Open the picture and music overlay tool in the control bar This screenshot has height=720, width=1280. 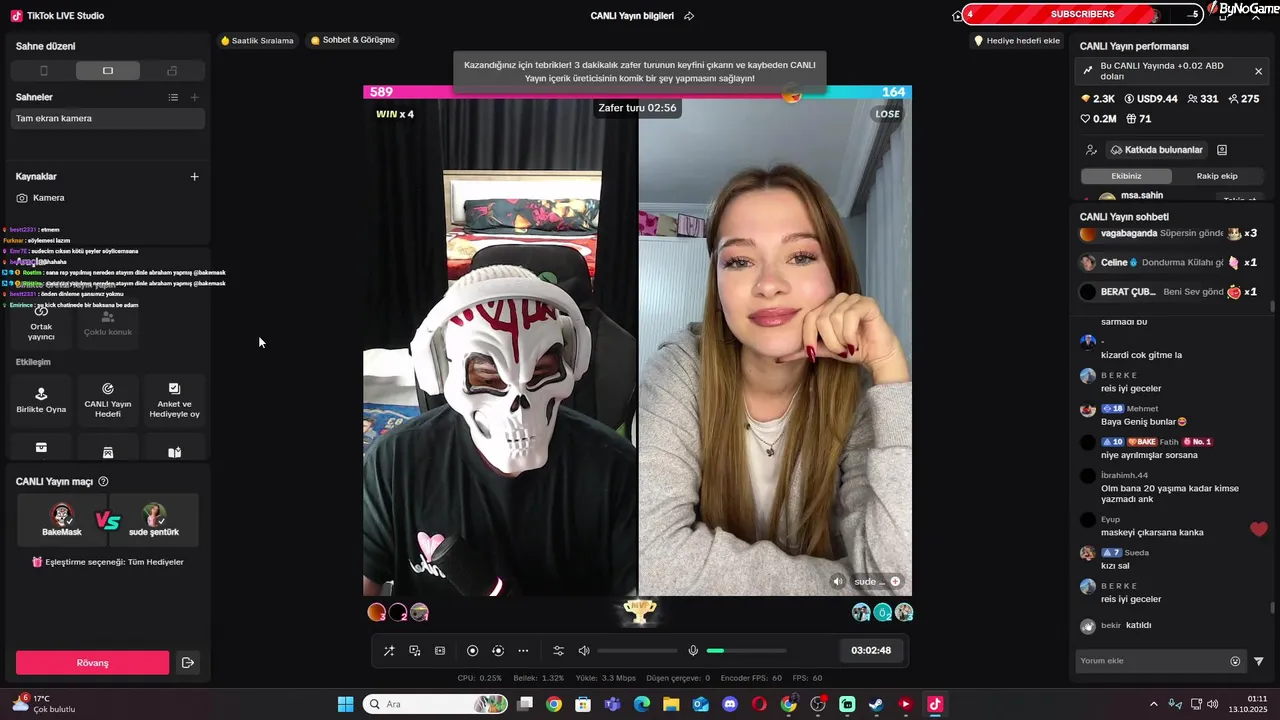(415, 651)
